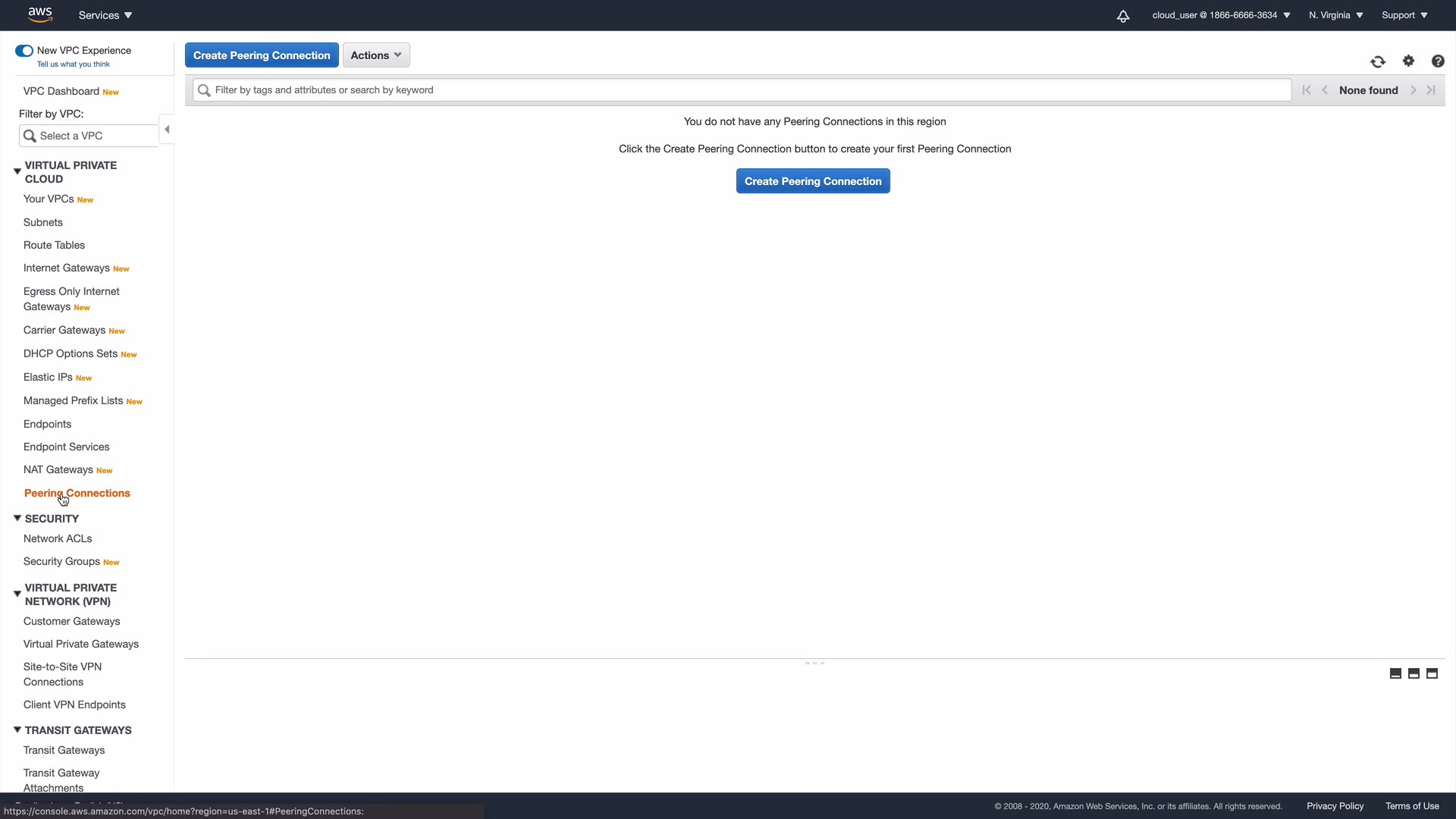Open the Support menu
Image resolution: width=1456 pixels, height=819 pixels.
click(x=1404, y=15)
